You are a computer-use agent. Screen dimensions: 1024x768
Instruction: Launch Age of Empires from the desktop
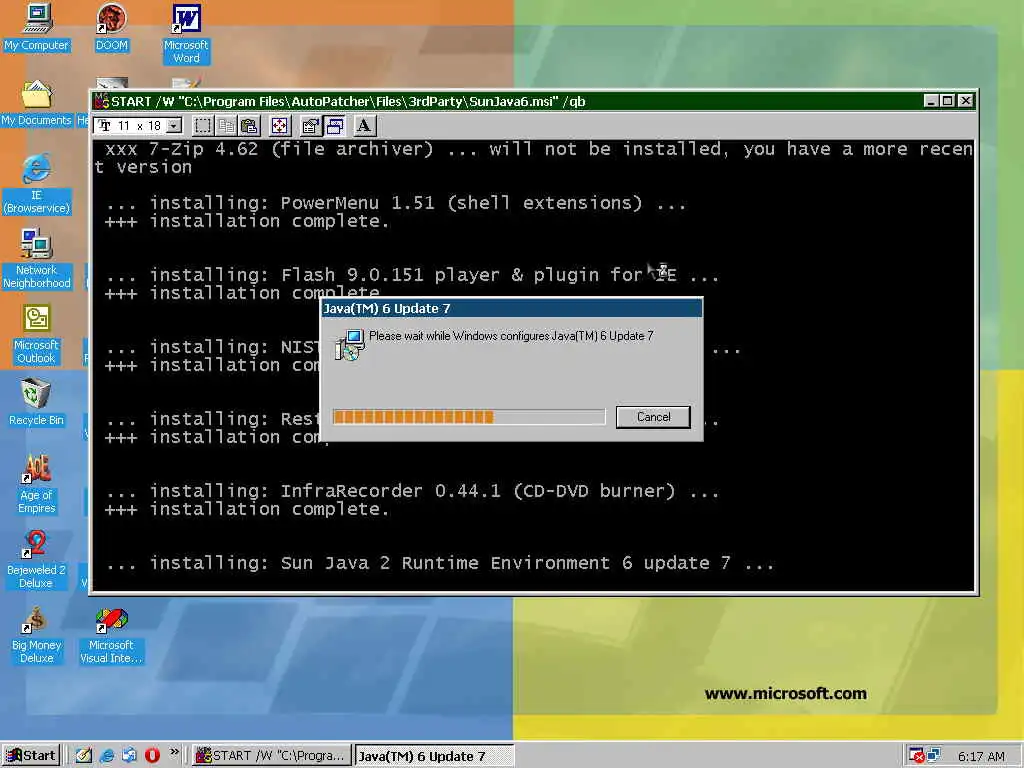tap(37, 485)
